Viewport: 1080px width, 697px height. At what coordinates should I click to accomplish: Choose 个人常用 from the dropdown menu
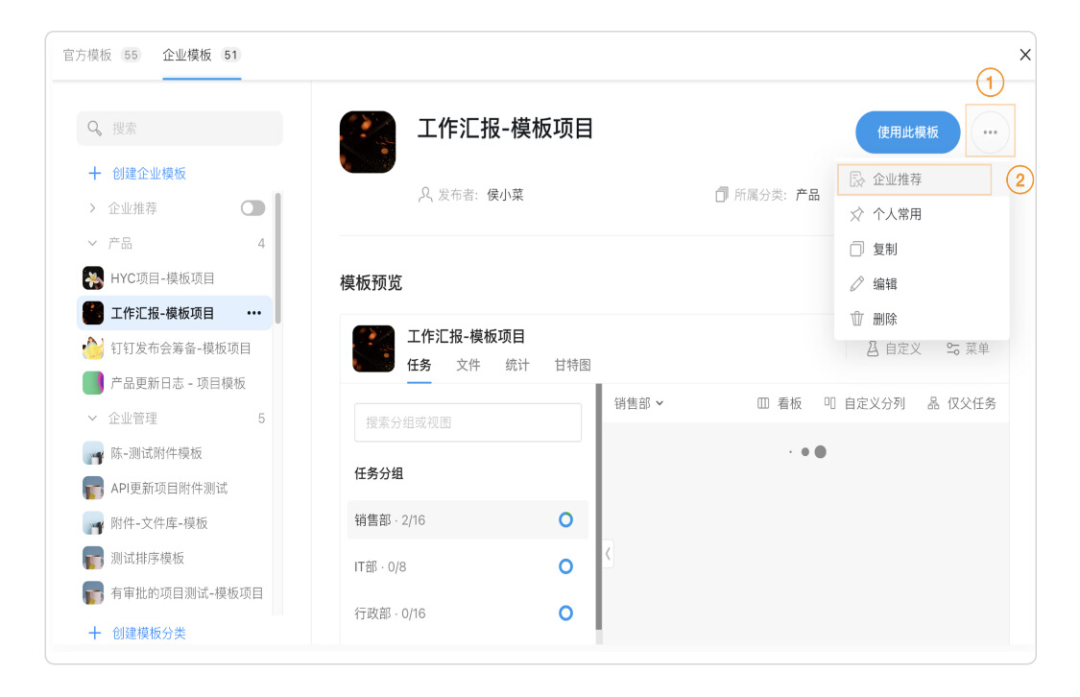(922, 214)
